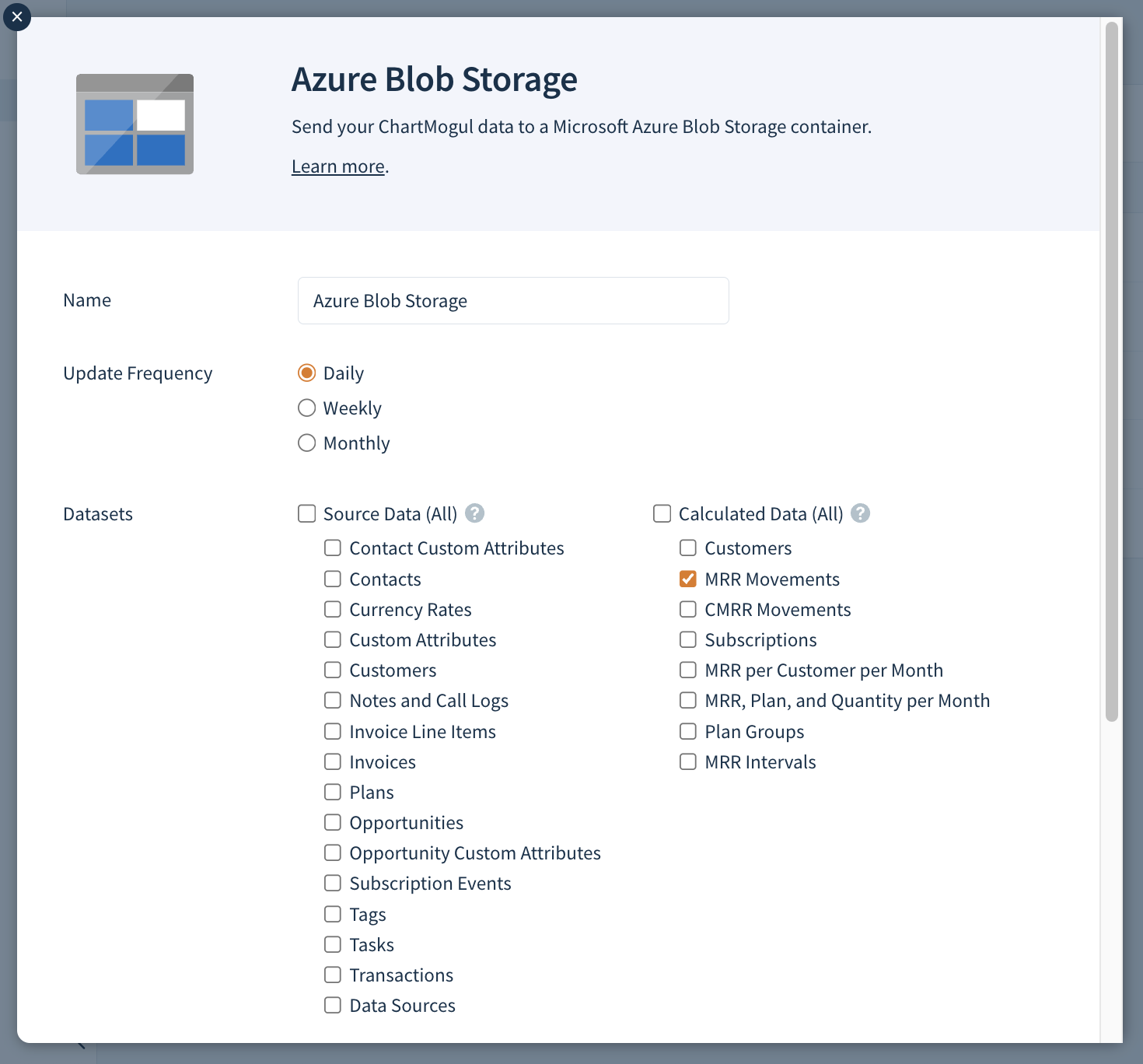Check the Invoice Line Items dataset
Screen dimensions: 1143x1064
[x=333, y=731]
